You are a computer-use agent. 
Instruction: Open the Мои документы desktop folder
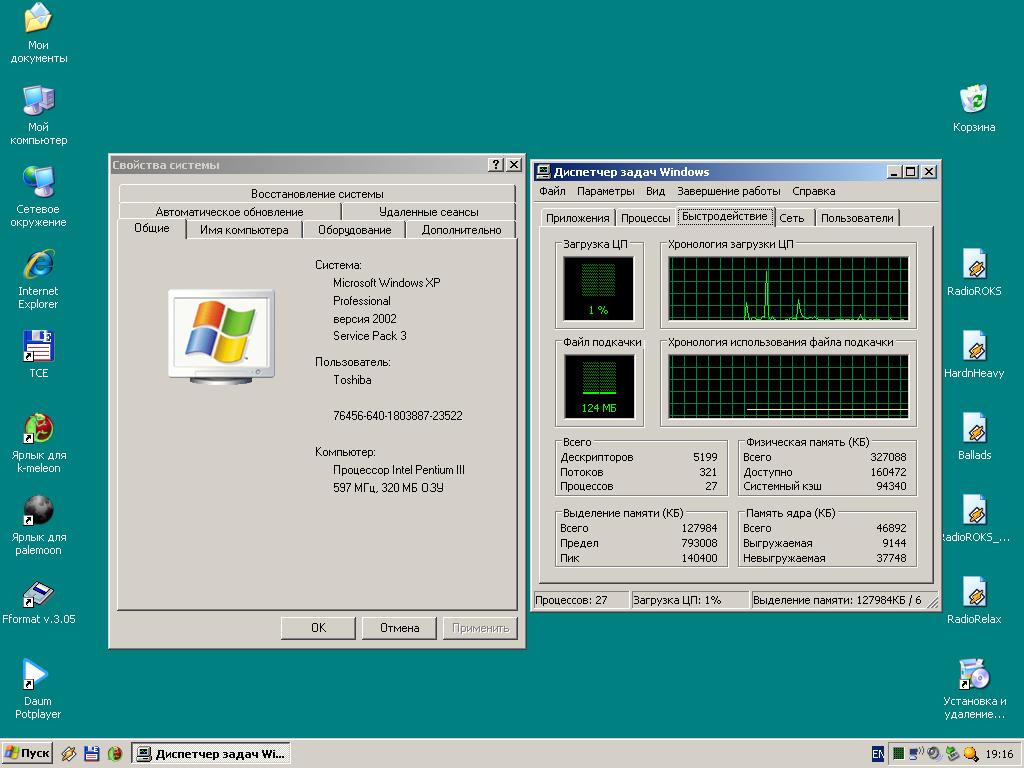tap(38, 20)
